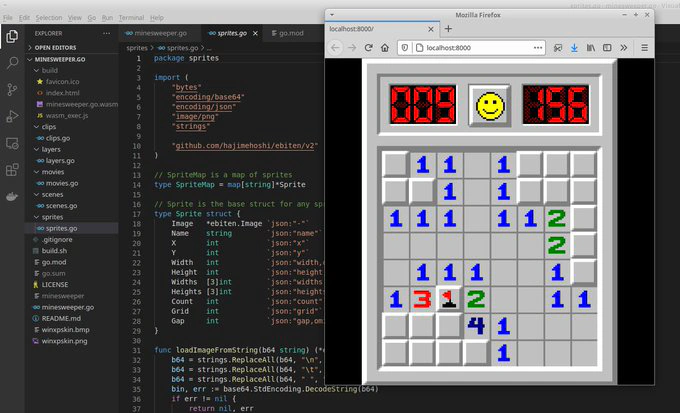Open clips.go in the explorer
This screenshot has height=413, width=680.
click(x=58, y=138)
